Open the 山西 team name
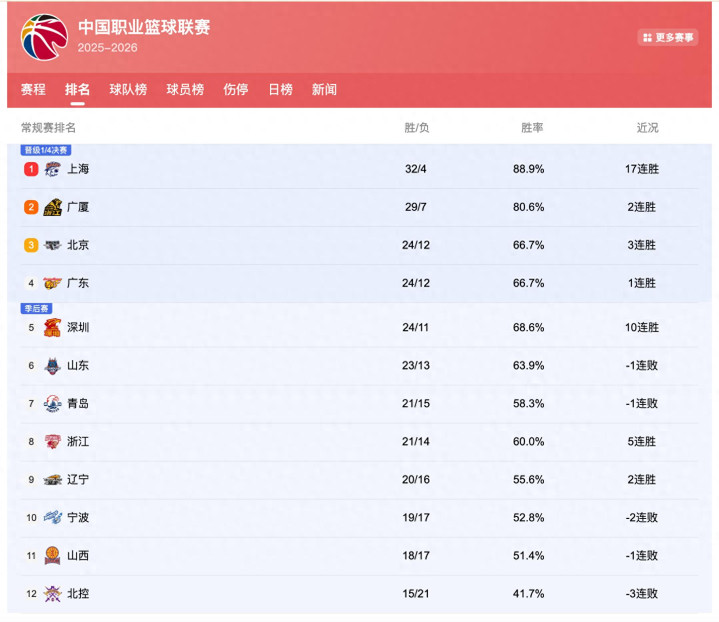The image size is (719, 622). (x=78, y=555)
